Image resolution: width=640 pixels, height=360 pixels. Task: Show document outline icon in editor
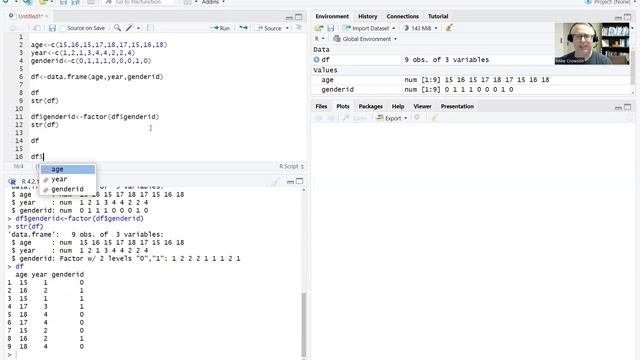pos(299,27)
